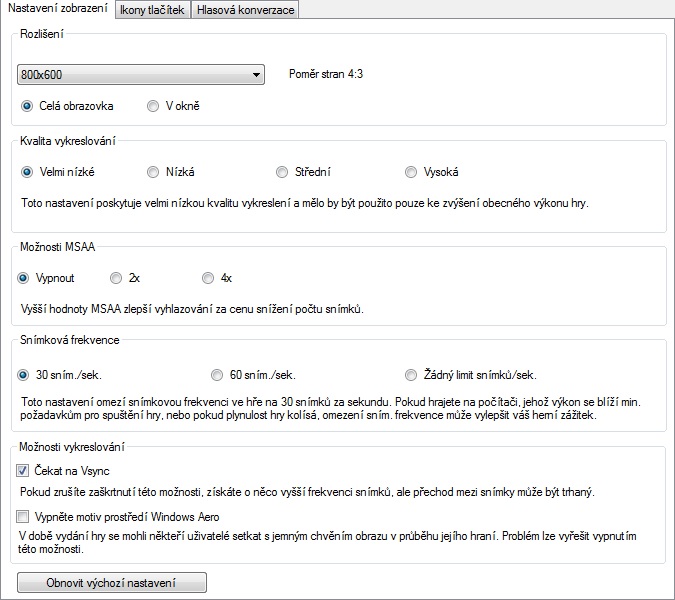This screenshot has width=675, height=600.
Task: Click the Velmi nízké quality description text
Action: coord(304,203)
